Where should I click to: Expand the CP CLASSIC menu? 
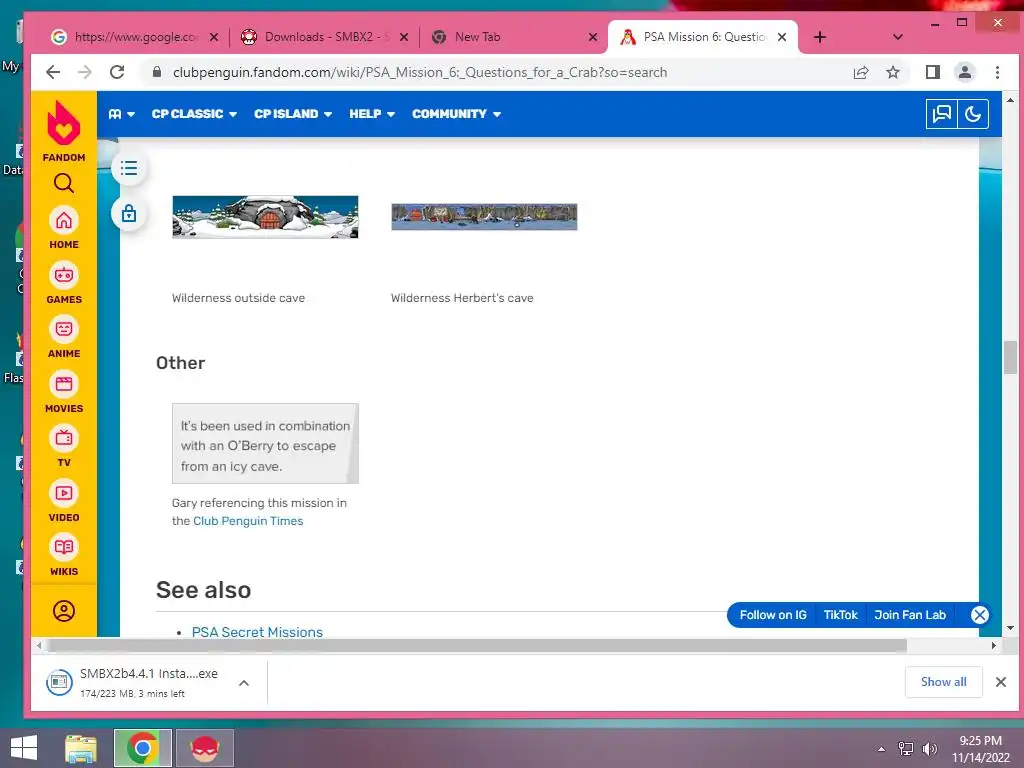[x=194, y=114]
